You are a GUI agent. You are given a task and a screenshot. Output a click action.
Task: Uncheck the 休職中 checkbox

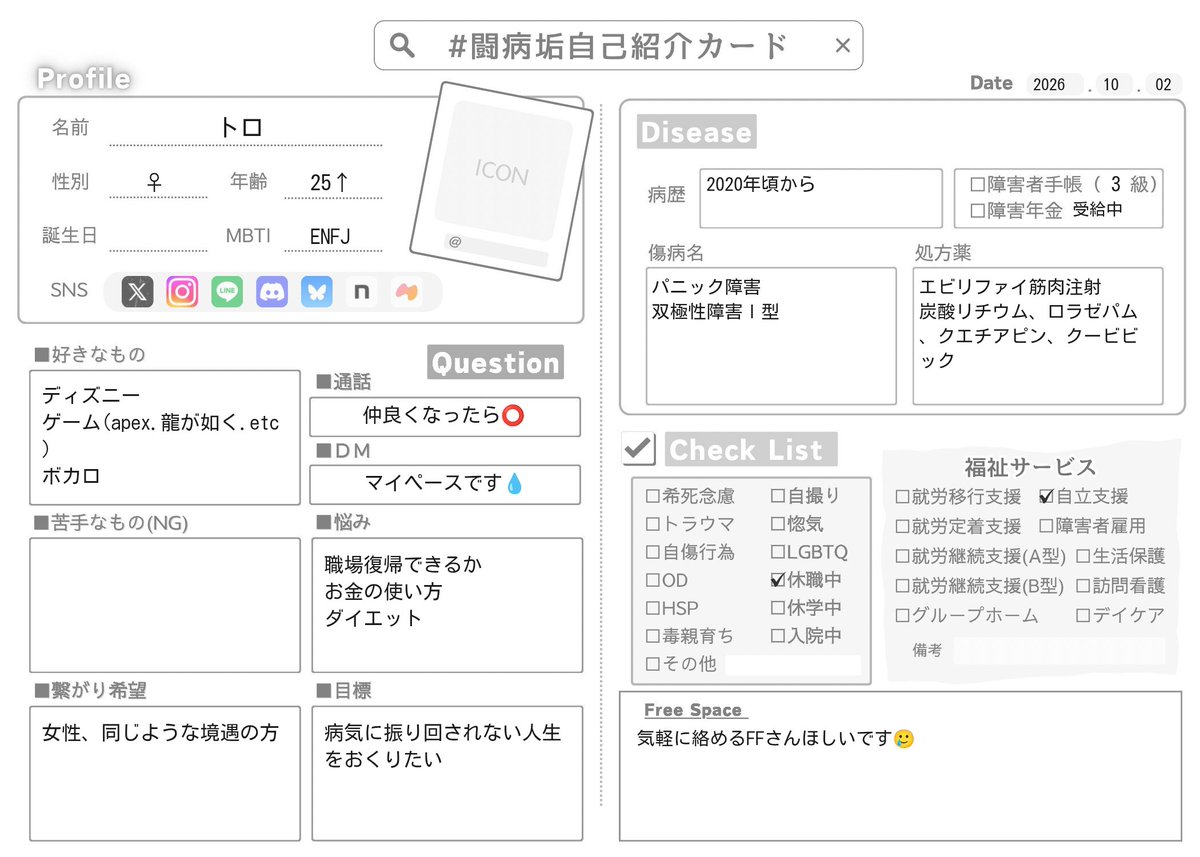click(778, 579)
